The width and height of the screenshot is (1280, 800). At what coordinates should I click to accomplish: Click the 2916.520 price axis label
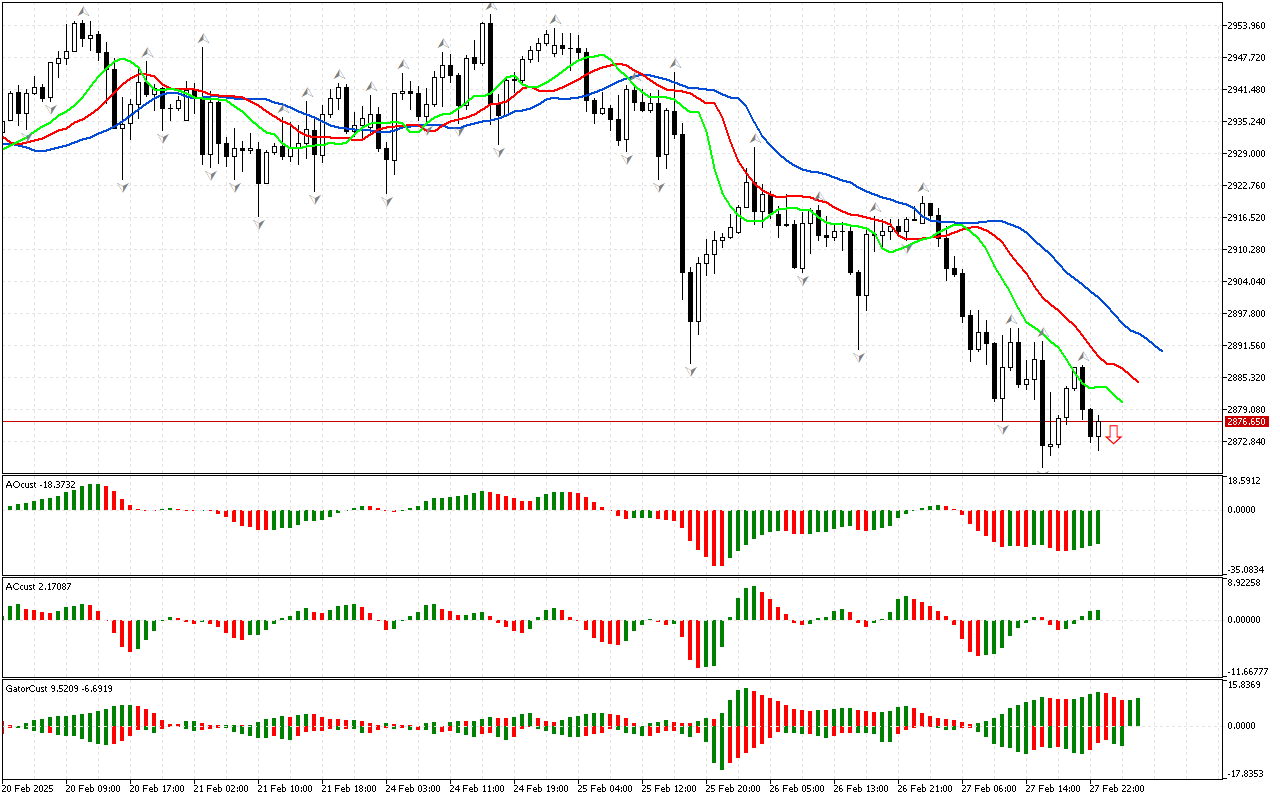tap(1247, 217)
